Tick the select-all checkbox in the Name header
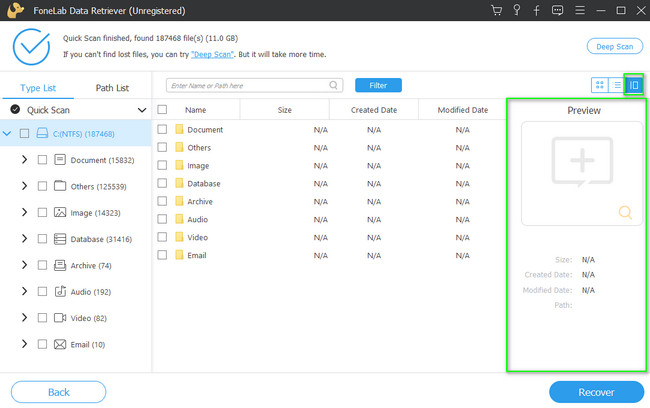Viewport: 650px width, 408px height. click(162, 109)
